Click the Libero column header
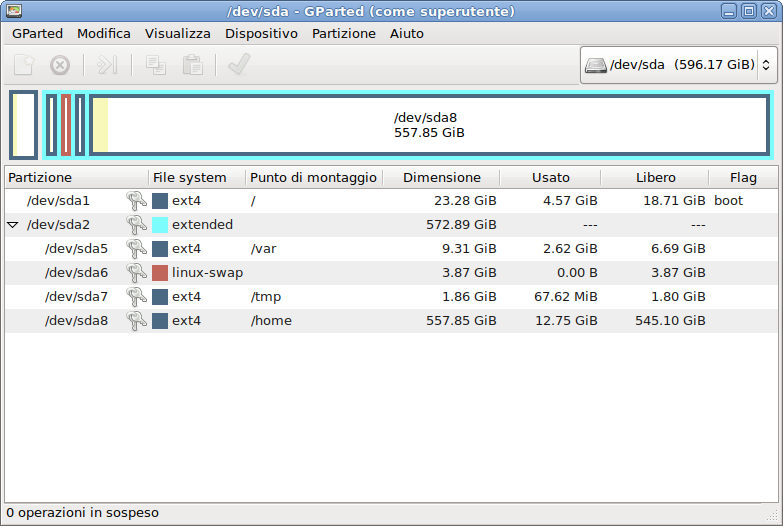The height and width of the screenshot is (526, 783). pos(655,178)
